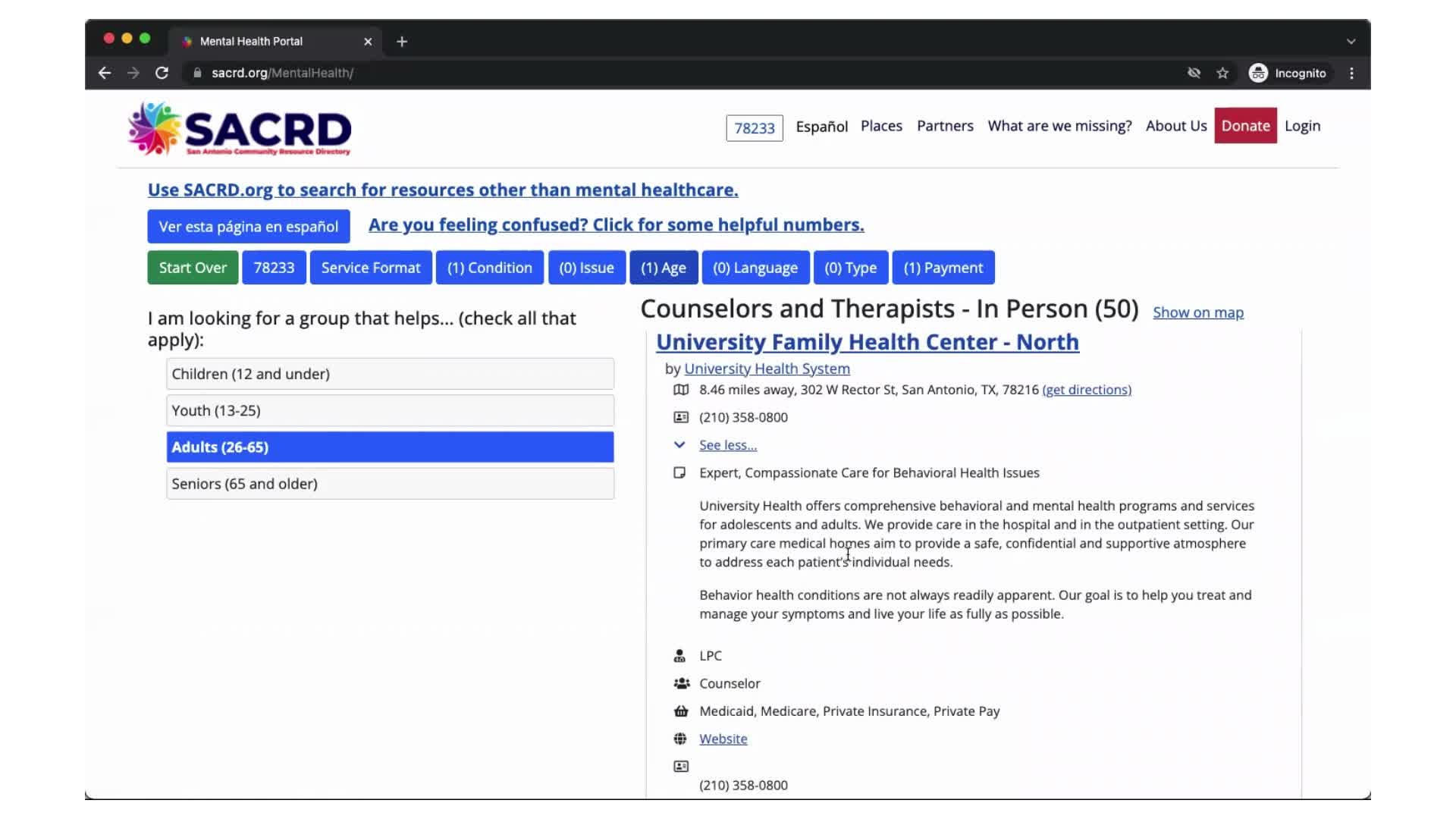
Task: Click the lock icon in address bar
Action: coord(197,73)
